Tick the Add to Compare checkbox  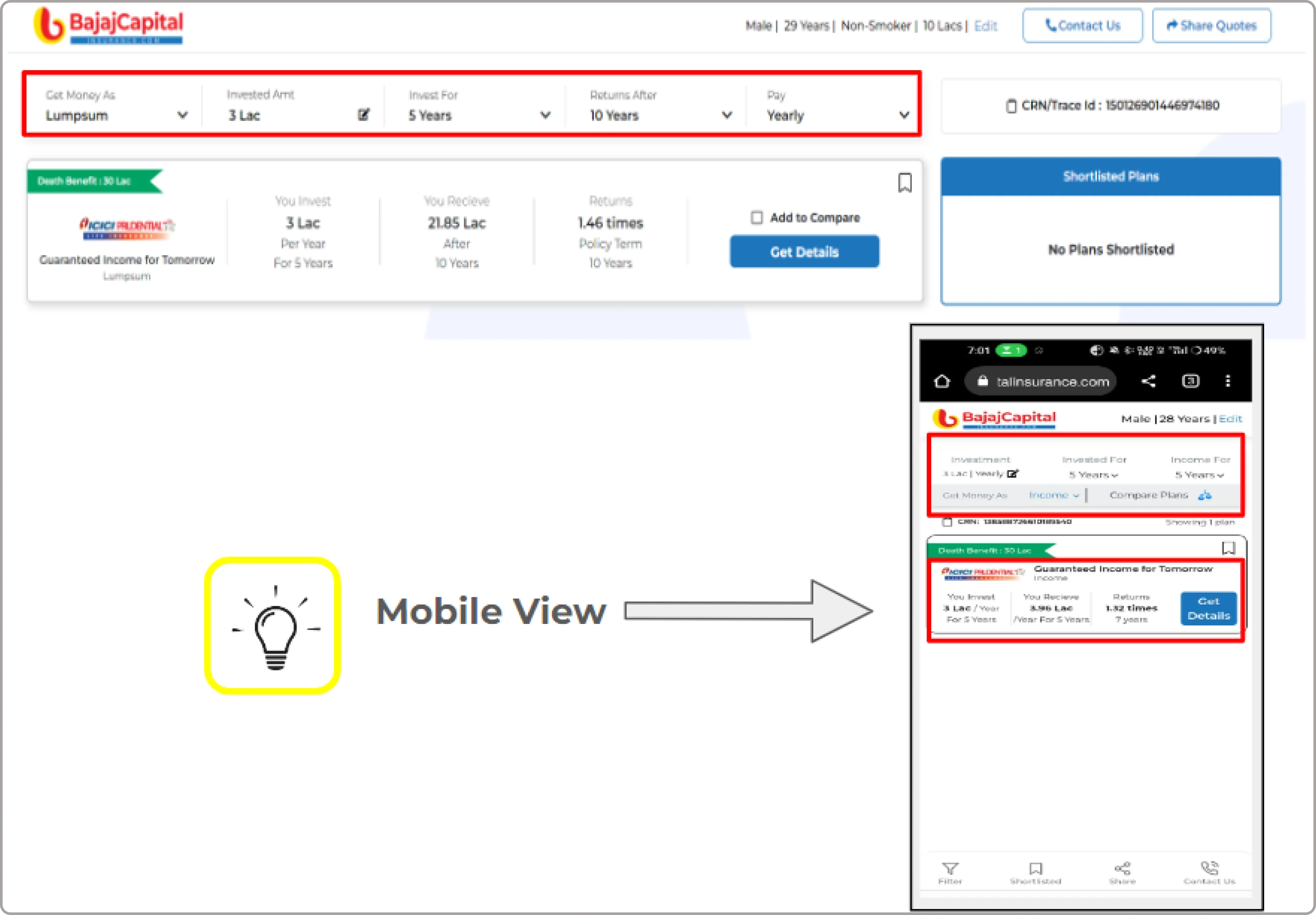[x=757, y=218]
